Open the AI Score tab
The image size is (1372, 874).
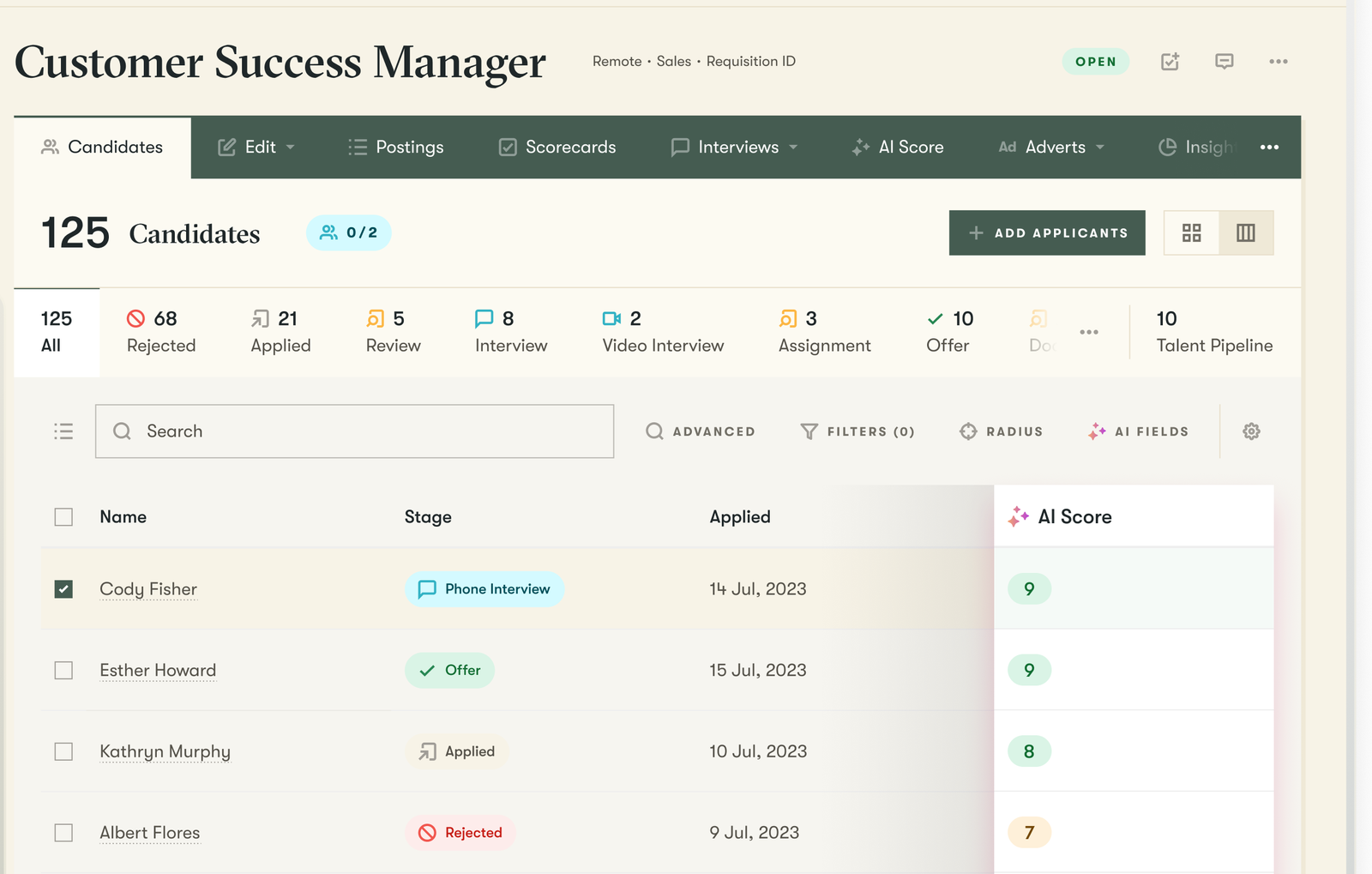pyautogui.click(x=898, y=148)
